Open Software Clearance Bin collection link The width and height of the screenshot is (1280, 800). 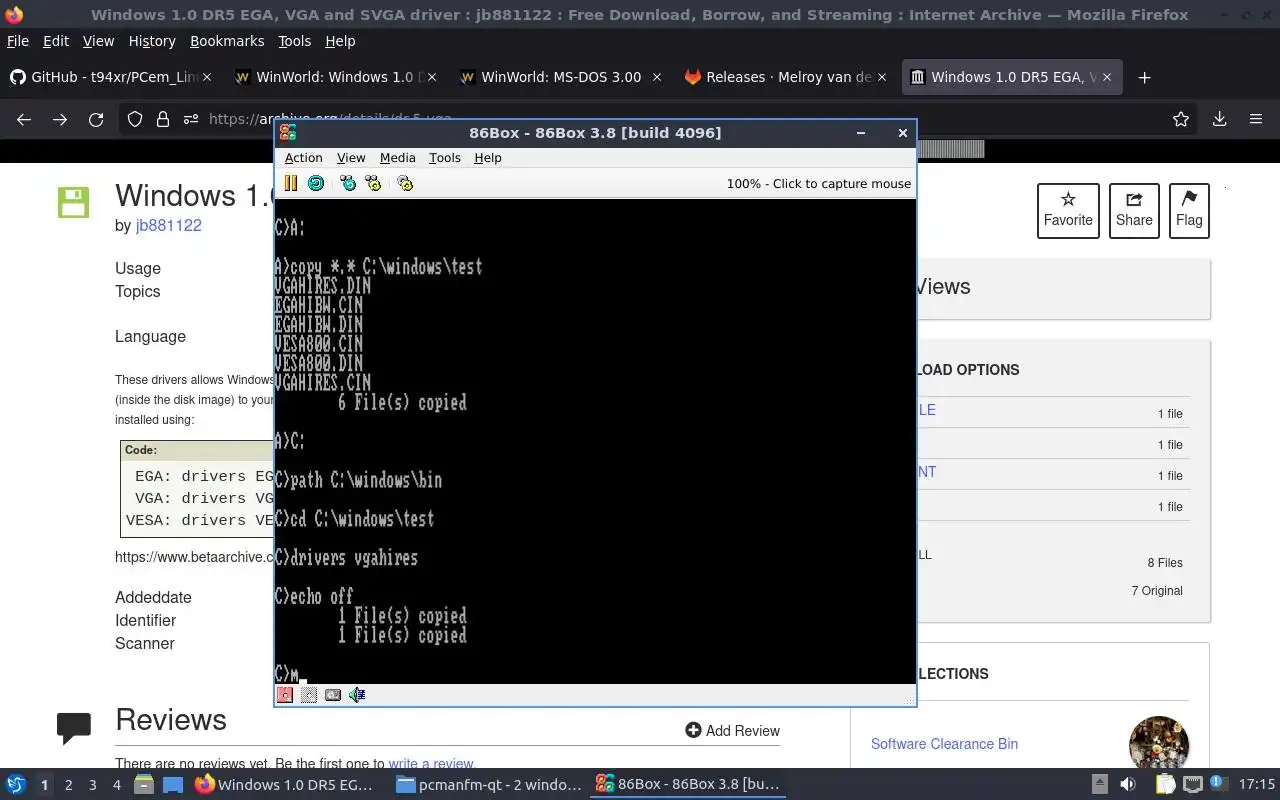pos(944,743)
